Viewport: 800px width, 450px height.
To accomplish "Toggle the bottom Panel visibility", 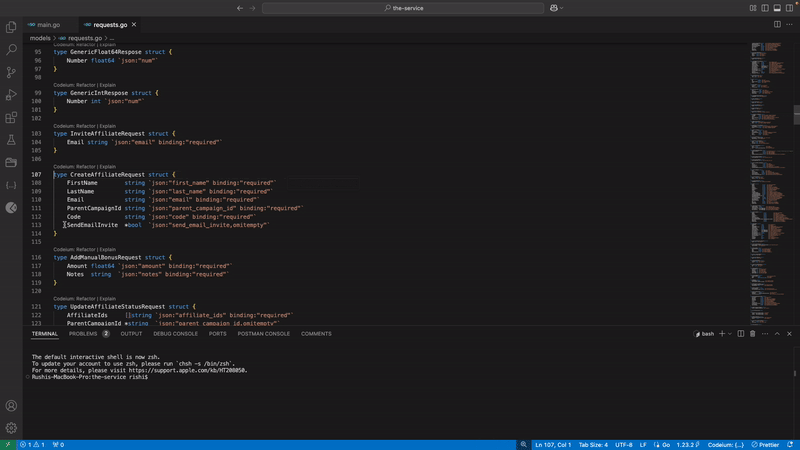I will 777,8.
